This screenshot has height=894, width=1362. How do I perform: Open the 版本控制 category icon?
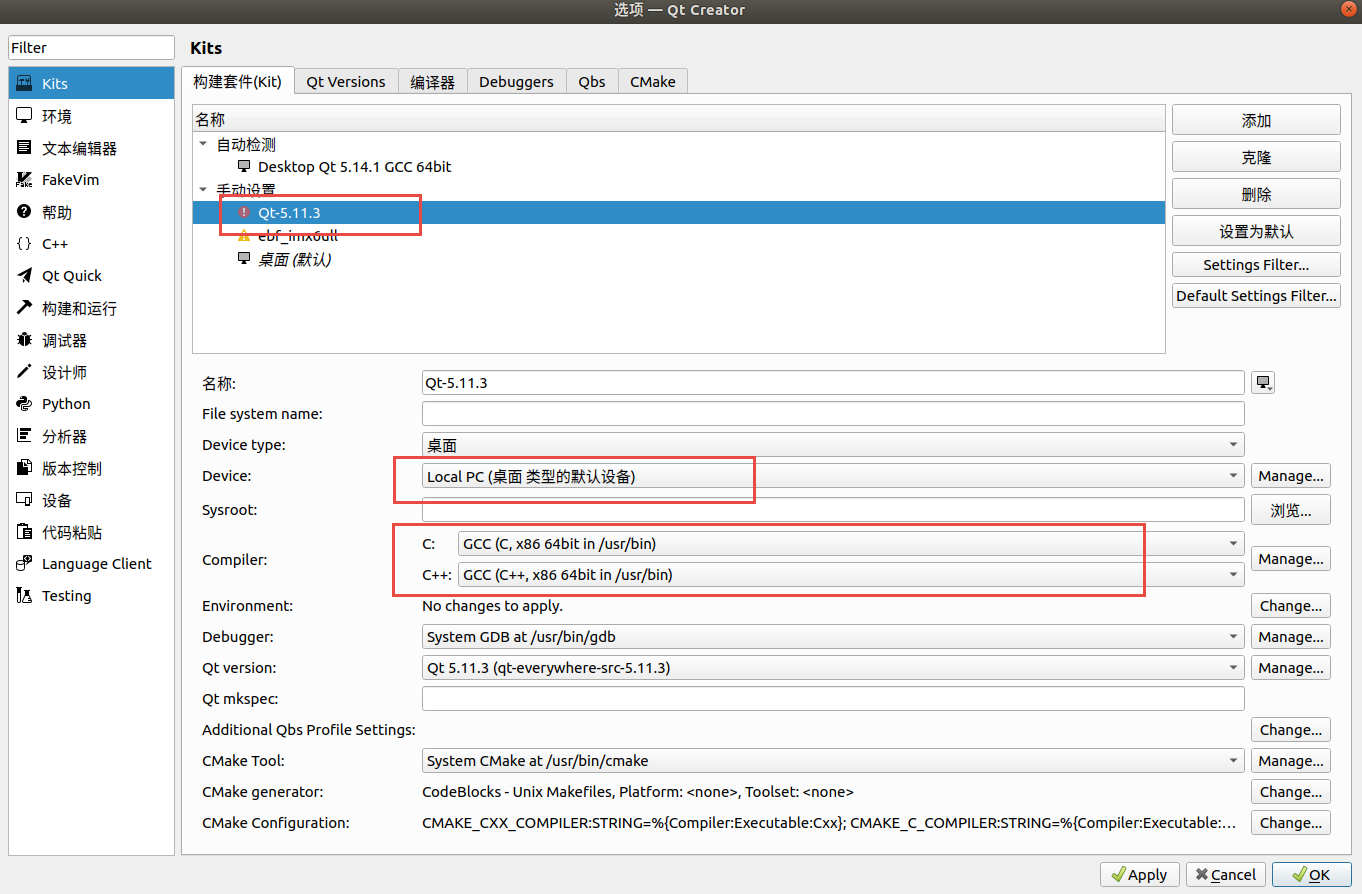click(x=25, y=468)
